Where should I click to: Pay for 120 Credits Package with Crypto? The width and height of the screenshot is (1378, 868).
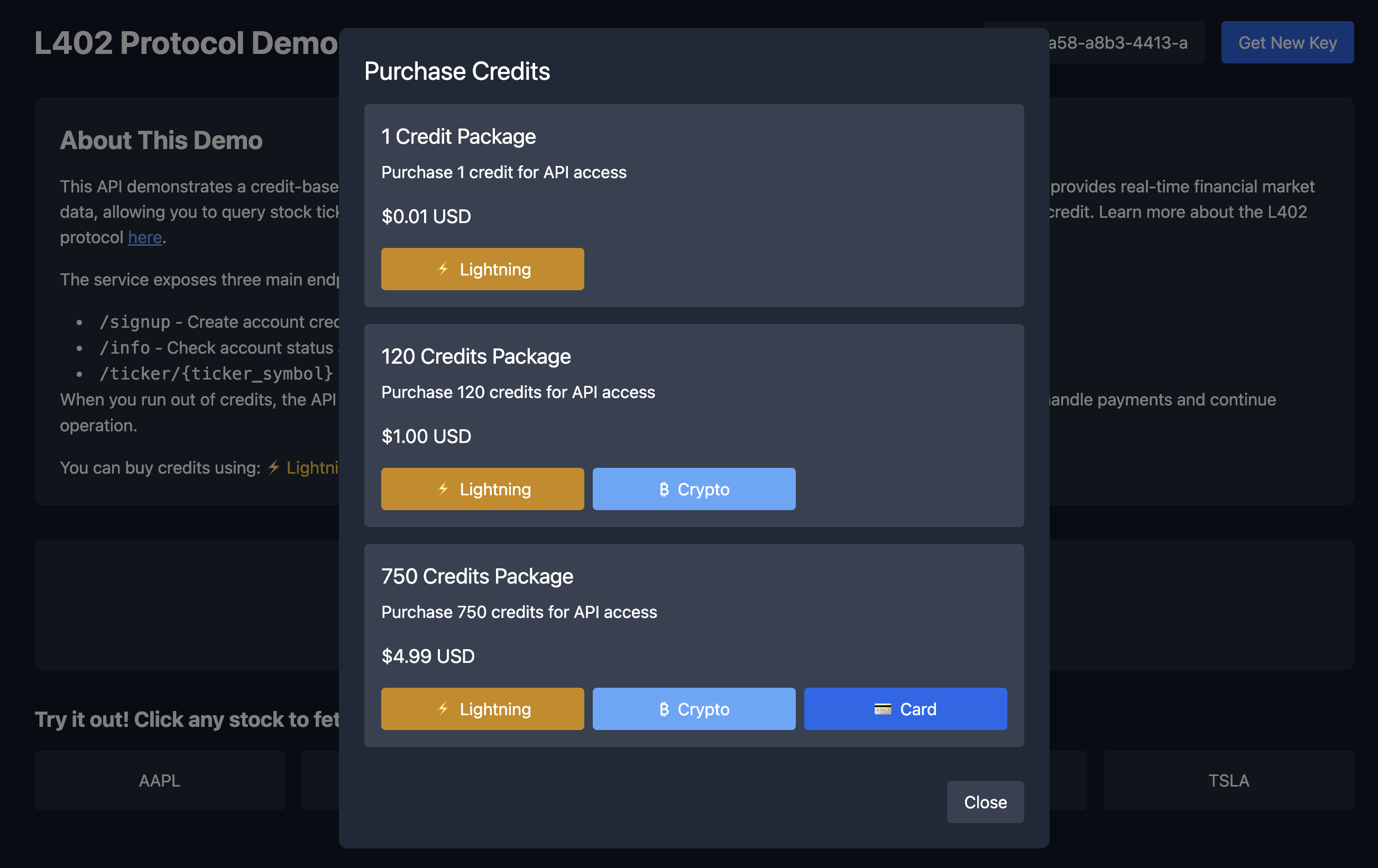694,488
